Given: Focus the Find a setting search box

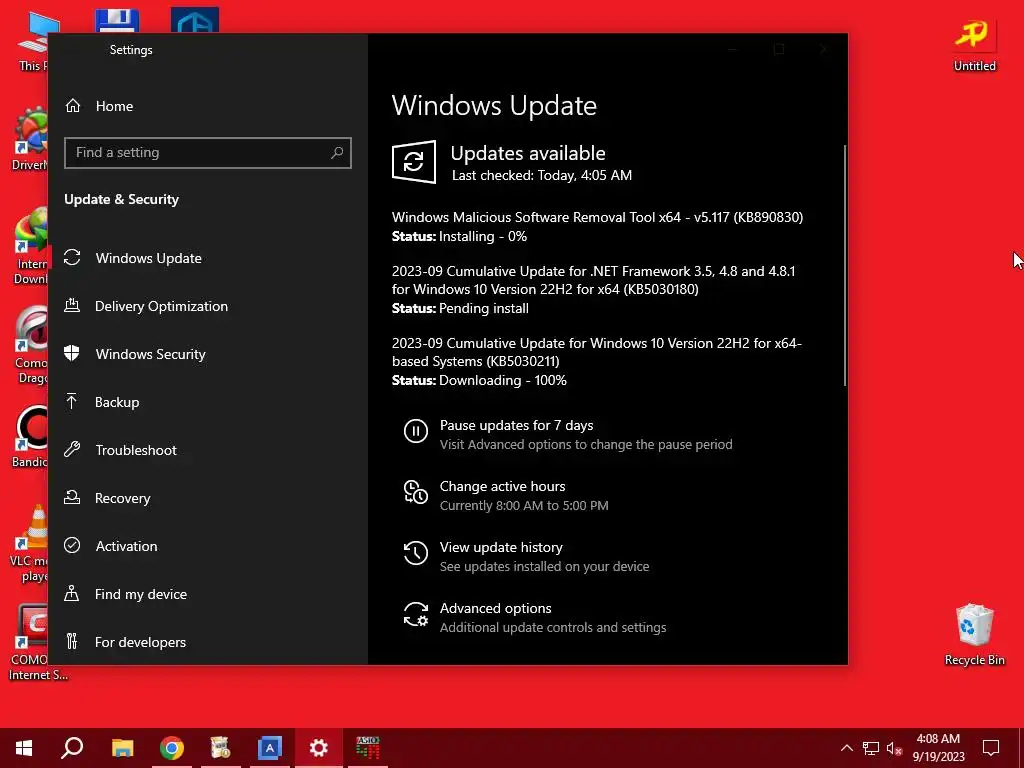Looking at the screenshot, I should pyautogui.click(x=208, y=153).
